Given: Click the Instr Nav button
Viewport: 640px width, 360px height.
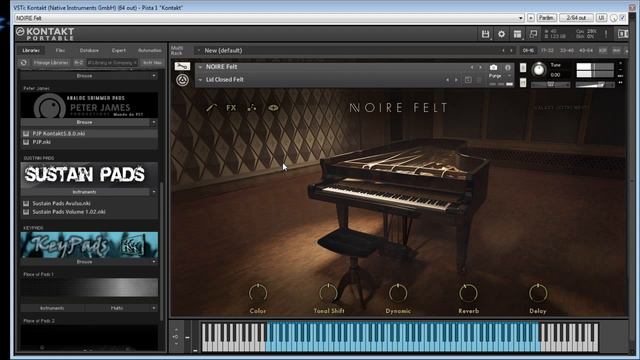Looking at the screenshot, I should pos(152,62).
